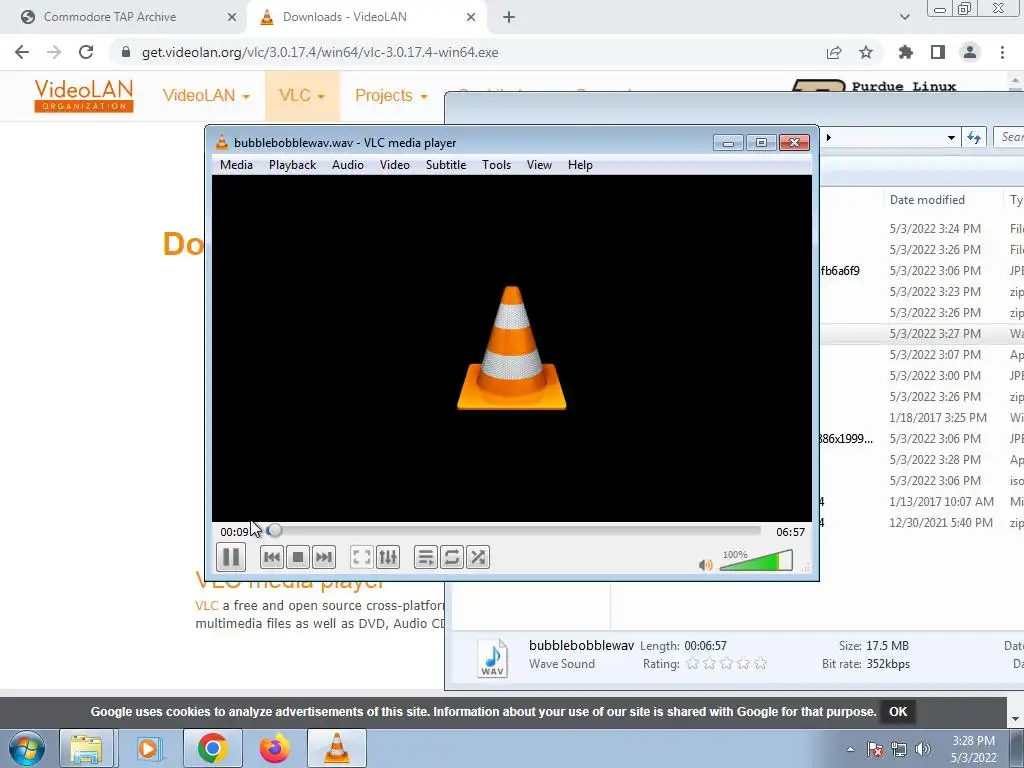Open Chrome tab search dropdown arrow
Image resolution: width=1024 pixels, height=768 pixels.
click(904, 18)
